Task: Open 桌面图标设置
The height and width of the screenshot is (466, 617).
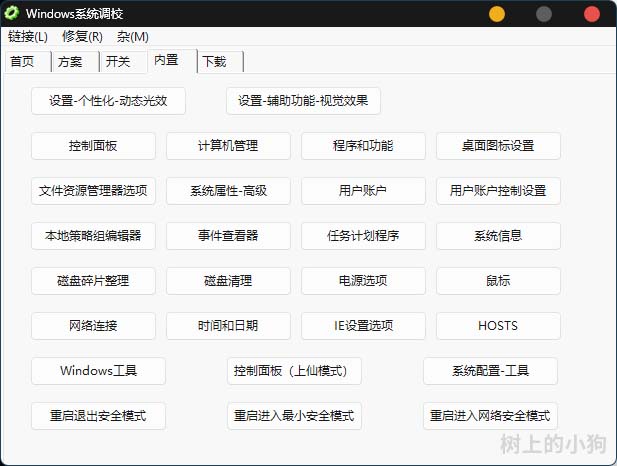Action: (498, 146)
